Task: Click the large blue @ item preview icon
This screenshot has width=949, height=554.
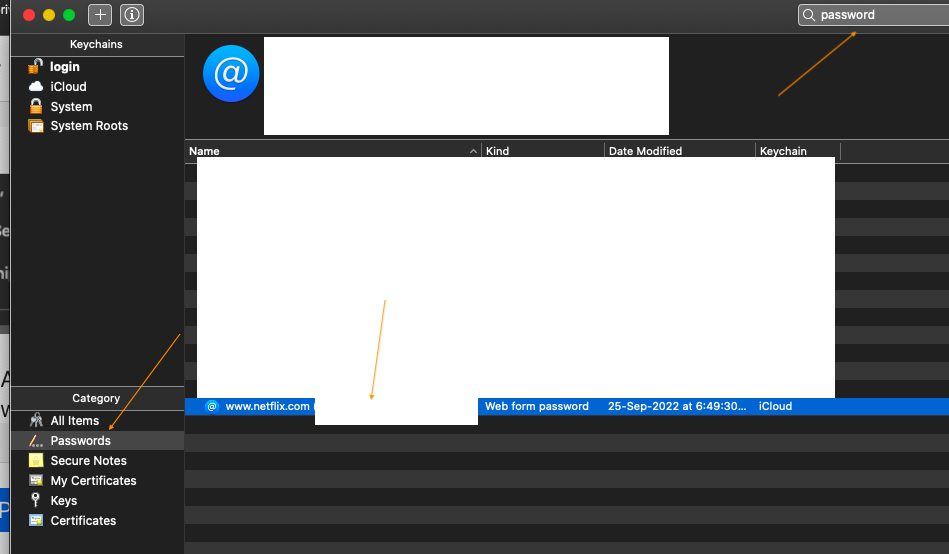Action: click(x=231, y=73)
